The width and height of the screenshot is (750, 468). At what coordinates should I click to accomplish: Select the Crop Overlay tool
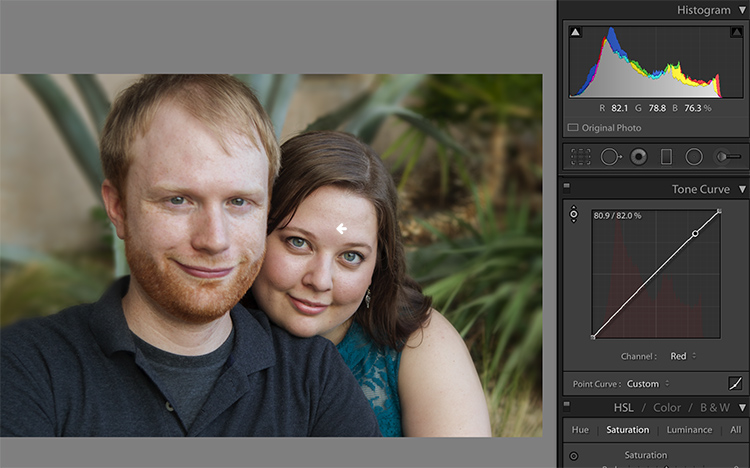click(580, 156)
